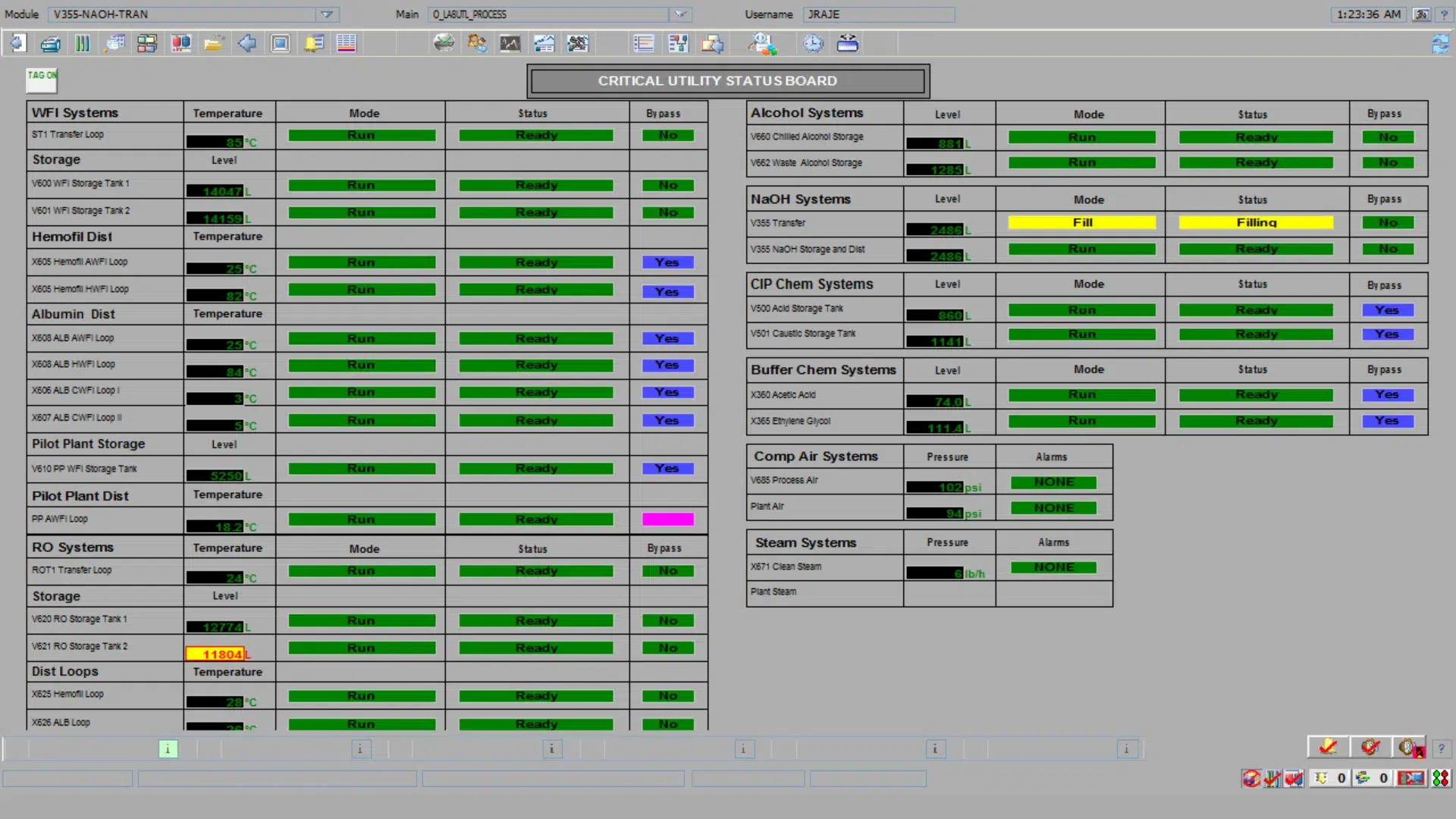Screen dimensions: 1456x819
Task: Click 'V355 NaOH Storage and Dist' label
Action: click(808, 249)
